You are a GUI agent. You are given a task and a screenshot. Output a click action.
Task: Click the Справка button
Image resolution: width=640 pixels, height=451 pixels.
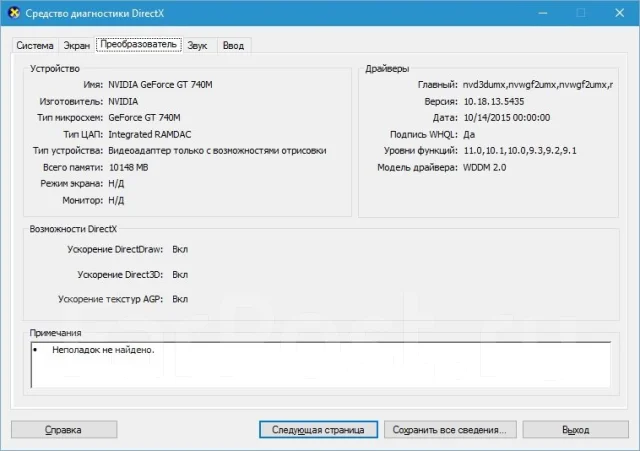pos(64,430)
